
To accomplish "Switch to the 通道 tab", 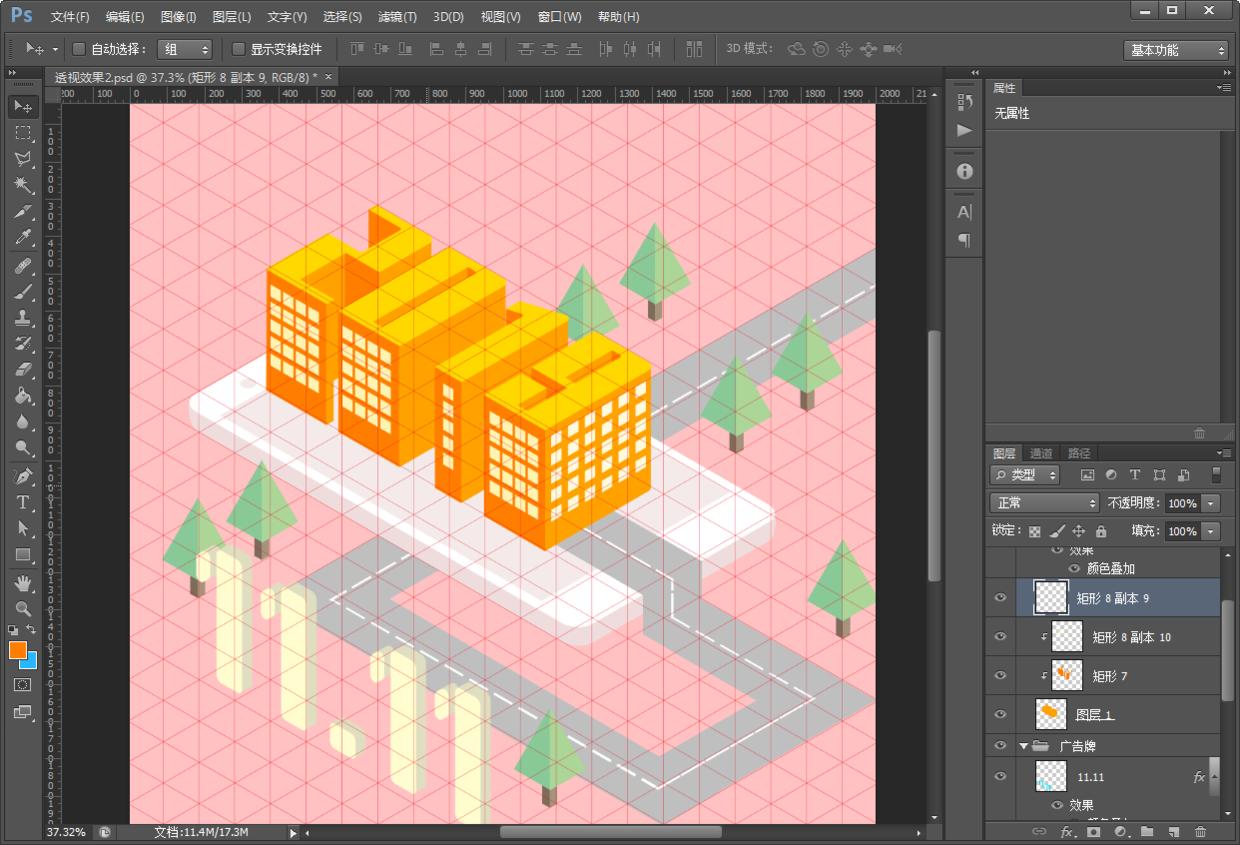I will [1041, 453].
